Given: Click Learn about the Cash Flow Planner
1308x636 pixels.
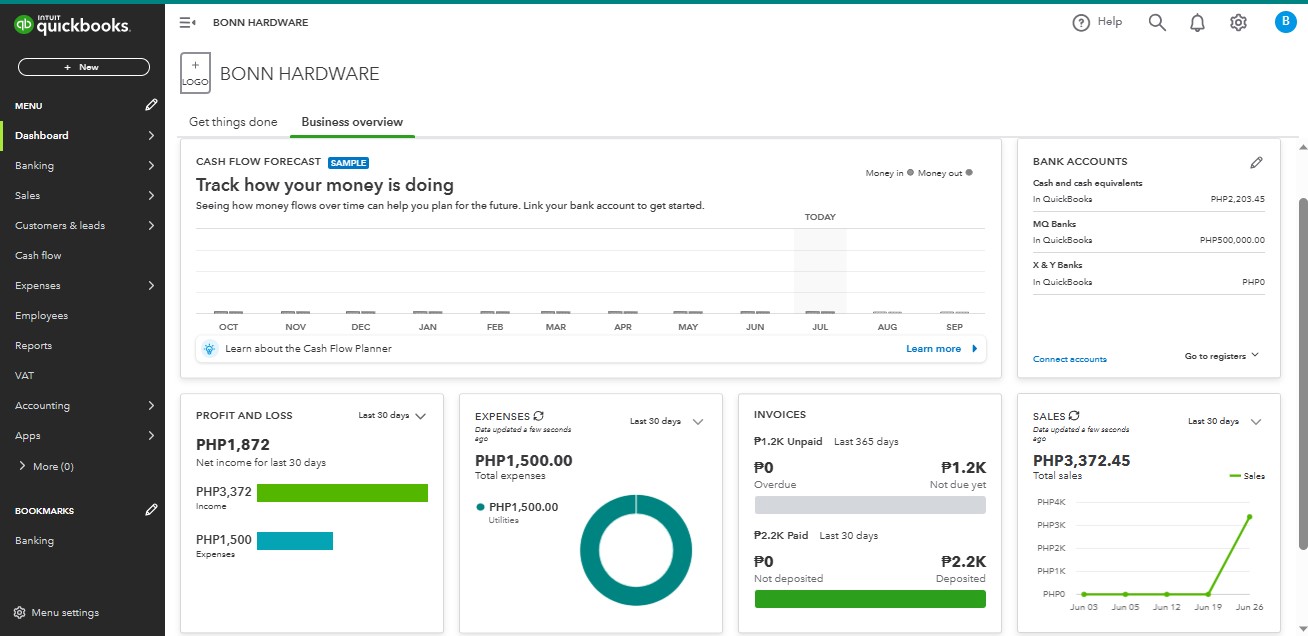Looking at the screenshot, I should tap(308, 349).
